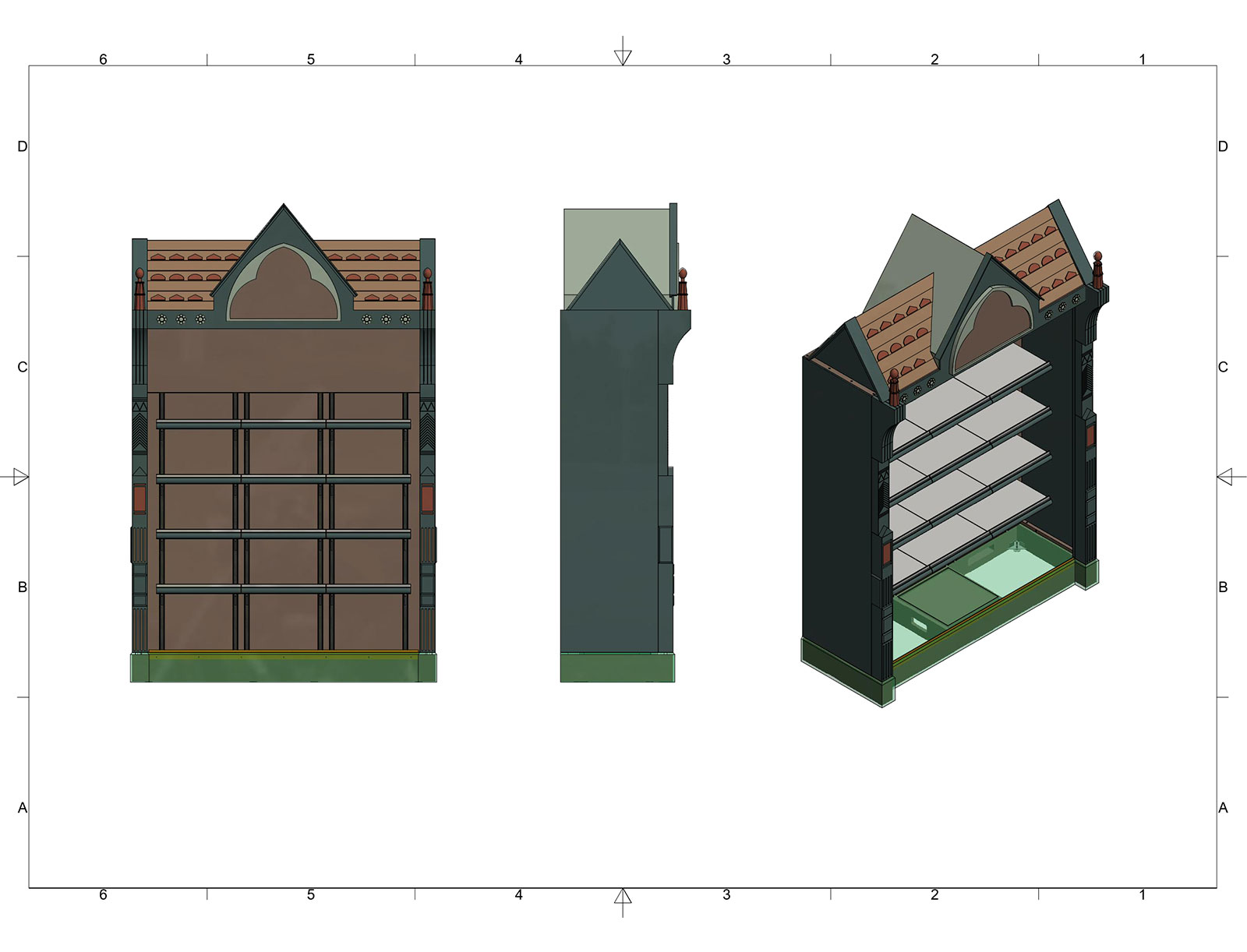The image size is (1247, 952).
Task: Click the top border centering arrow mark
Action: (623, 56)
